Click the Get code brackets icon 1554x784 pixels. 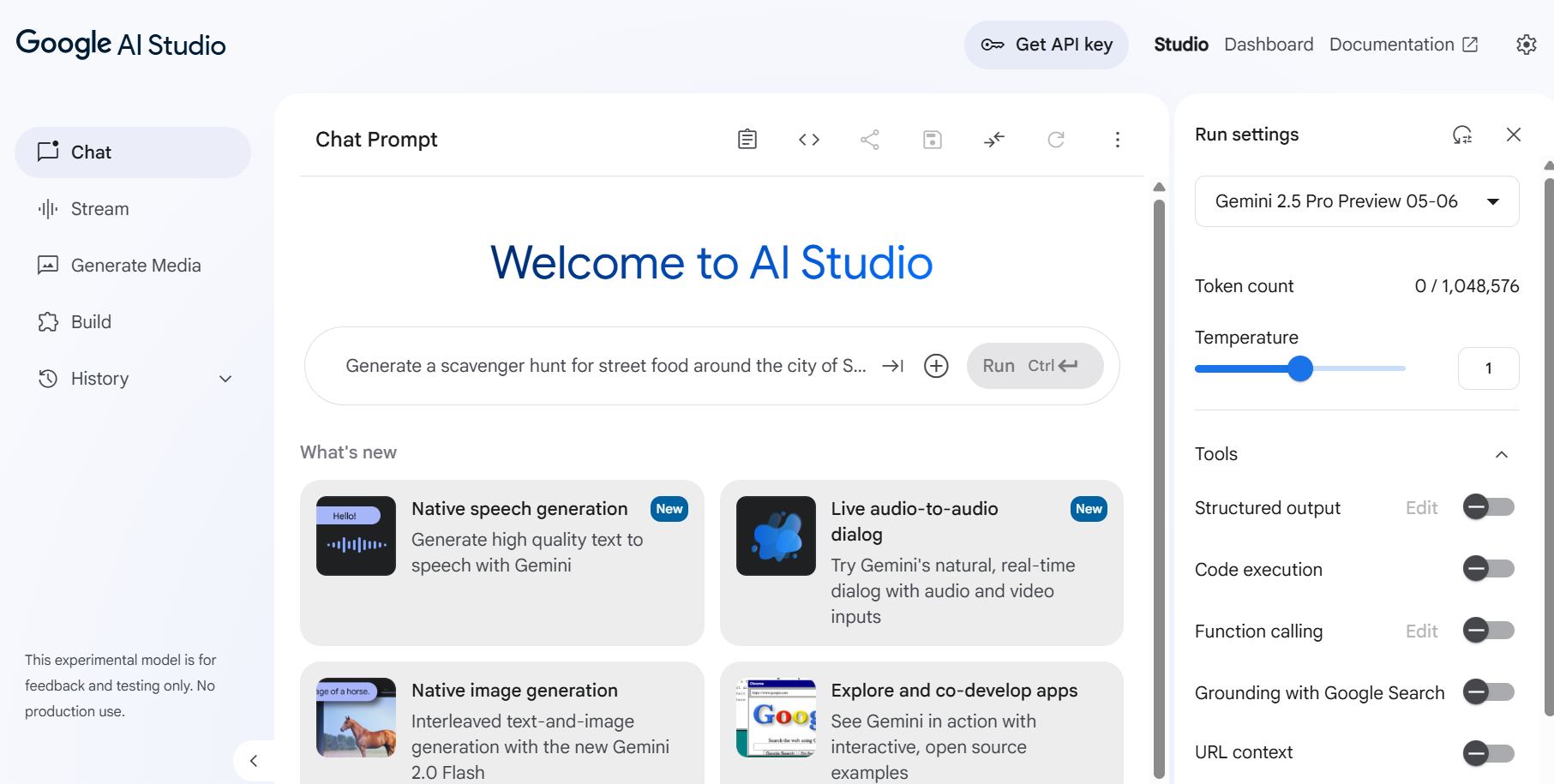[809, 140]
